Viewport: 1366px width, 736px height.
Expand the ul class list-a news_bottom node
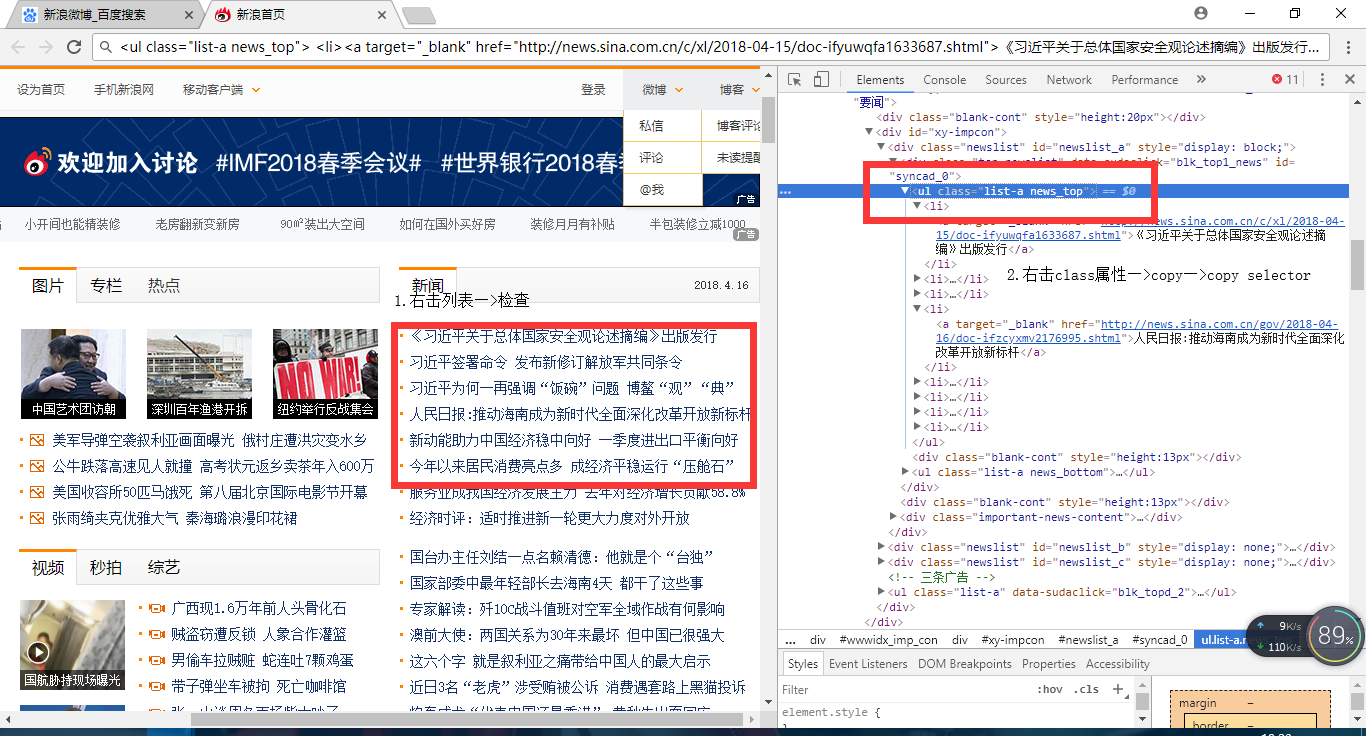click(905, 472)
